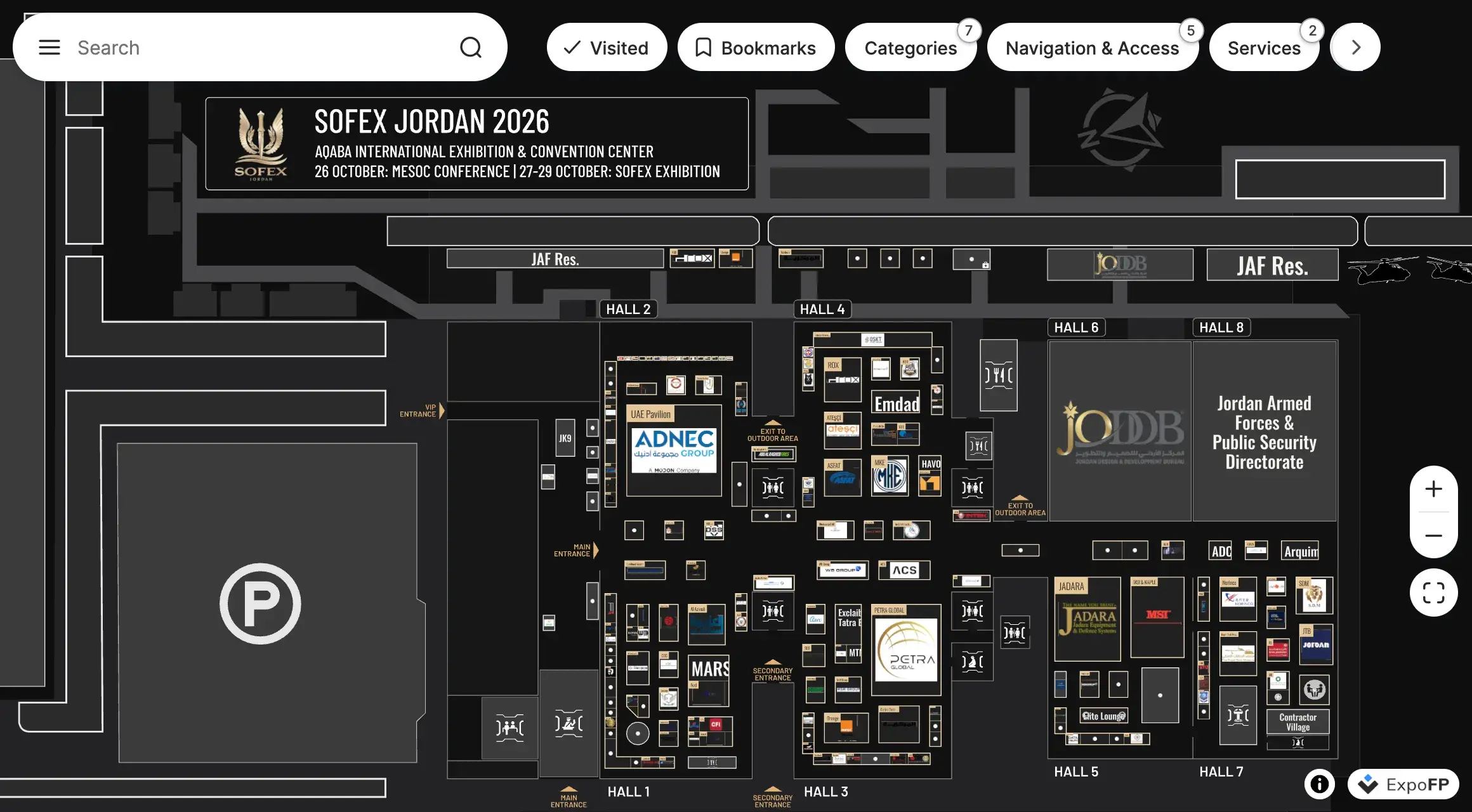Expand the Categories filter
Viewport: 1472px width, 812px height.
pyautogui.click(x=910, y=48)
